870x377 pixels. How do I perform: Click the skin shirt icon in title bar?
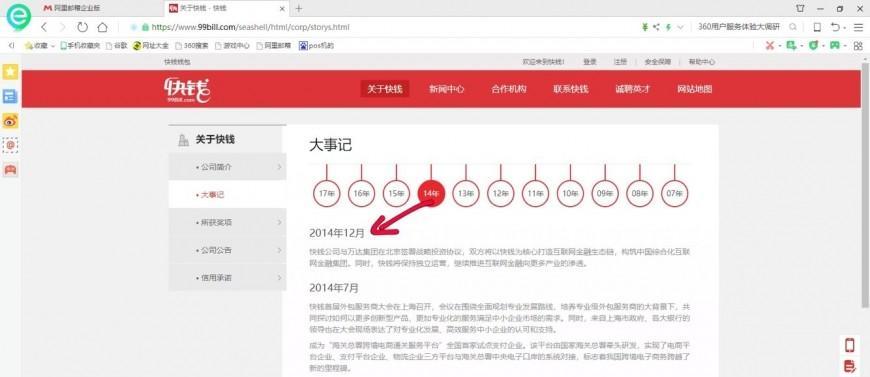tap(800, 8)
